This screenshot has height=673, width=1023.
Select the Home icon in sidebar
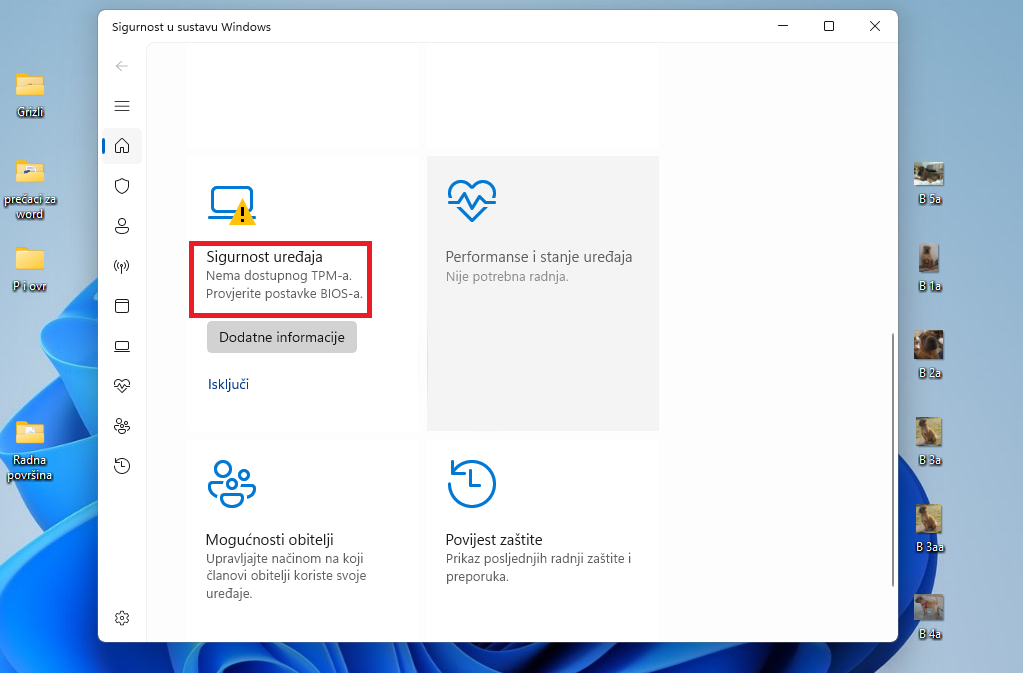122,145
